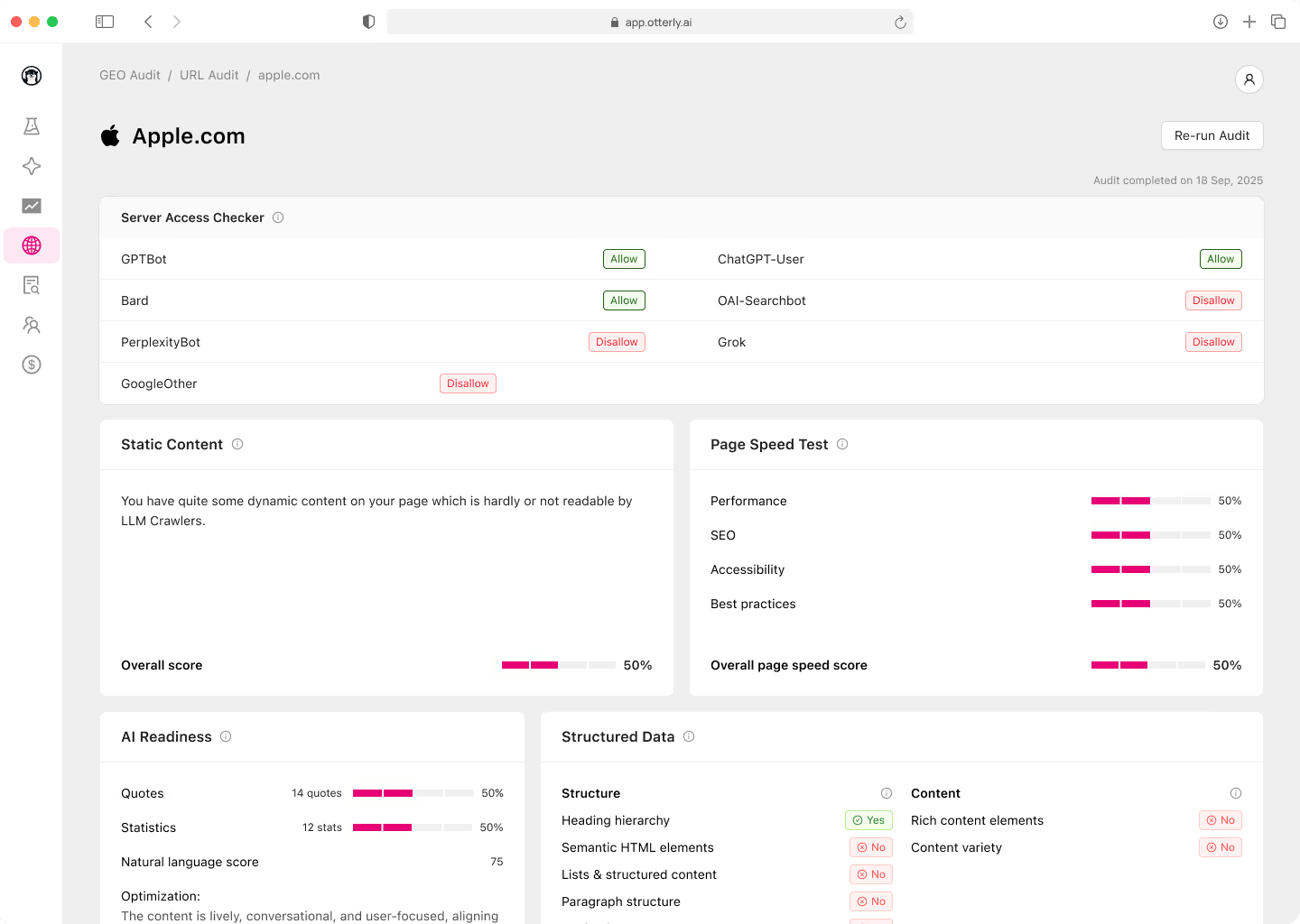Click the Page Speed Test info icon

click(841, 444)
